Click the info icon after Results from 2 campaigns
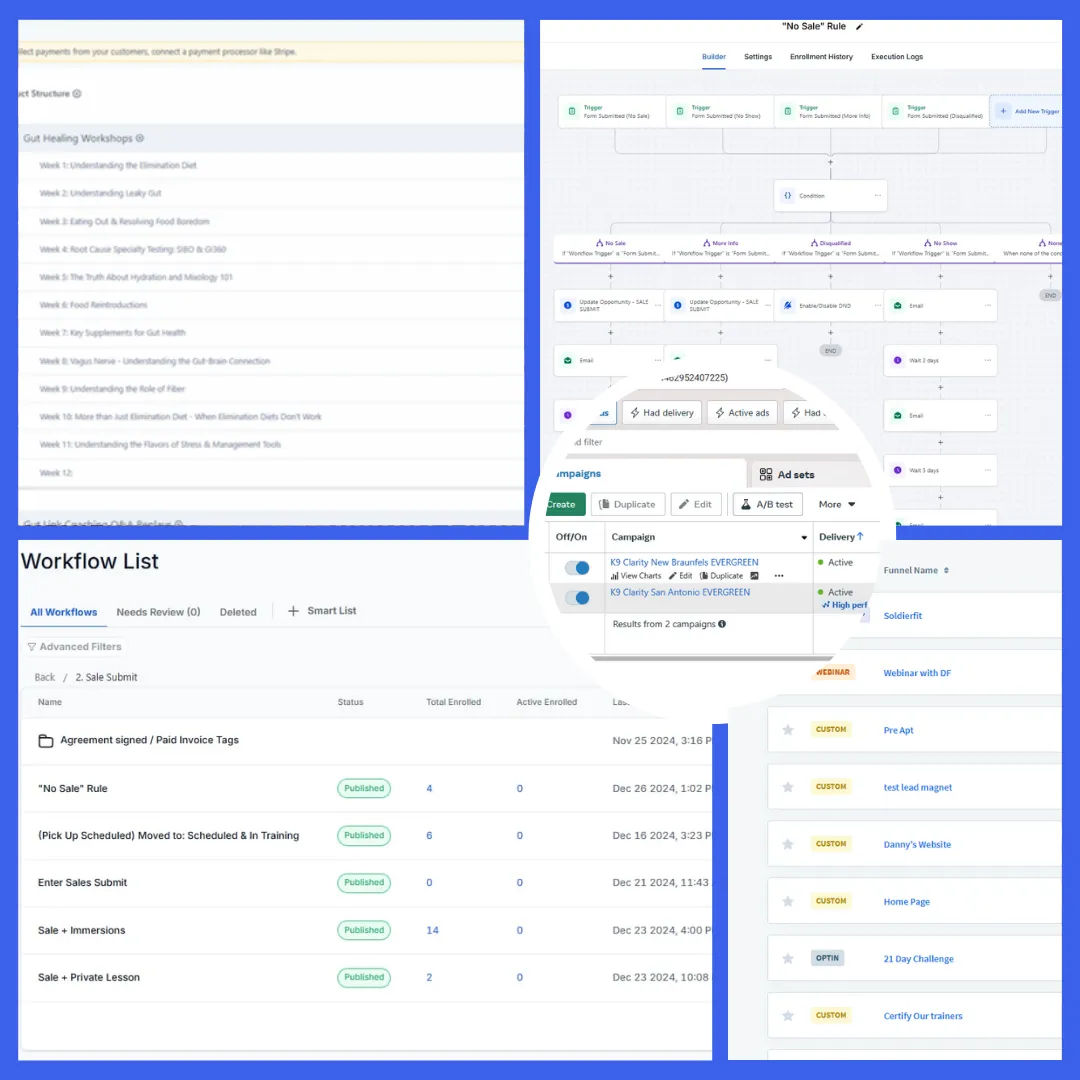Viewport: 1080px width, 1080px height. pos(722,624)
